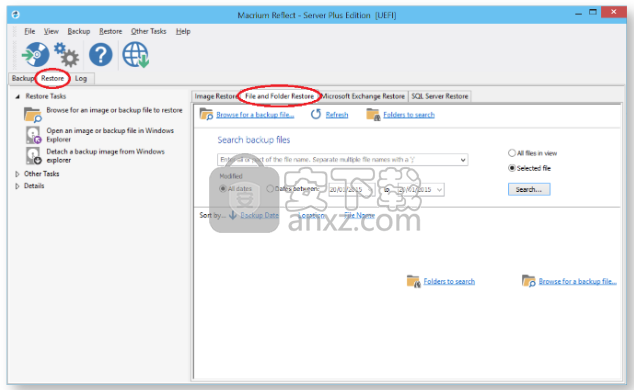
Task: Click the globe download update icon
Action: 136,55
